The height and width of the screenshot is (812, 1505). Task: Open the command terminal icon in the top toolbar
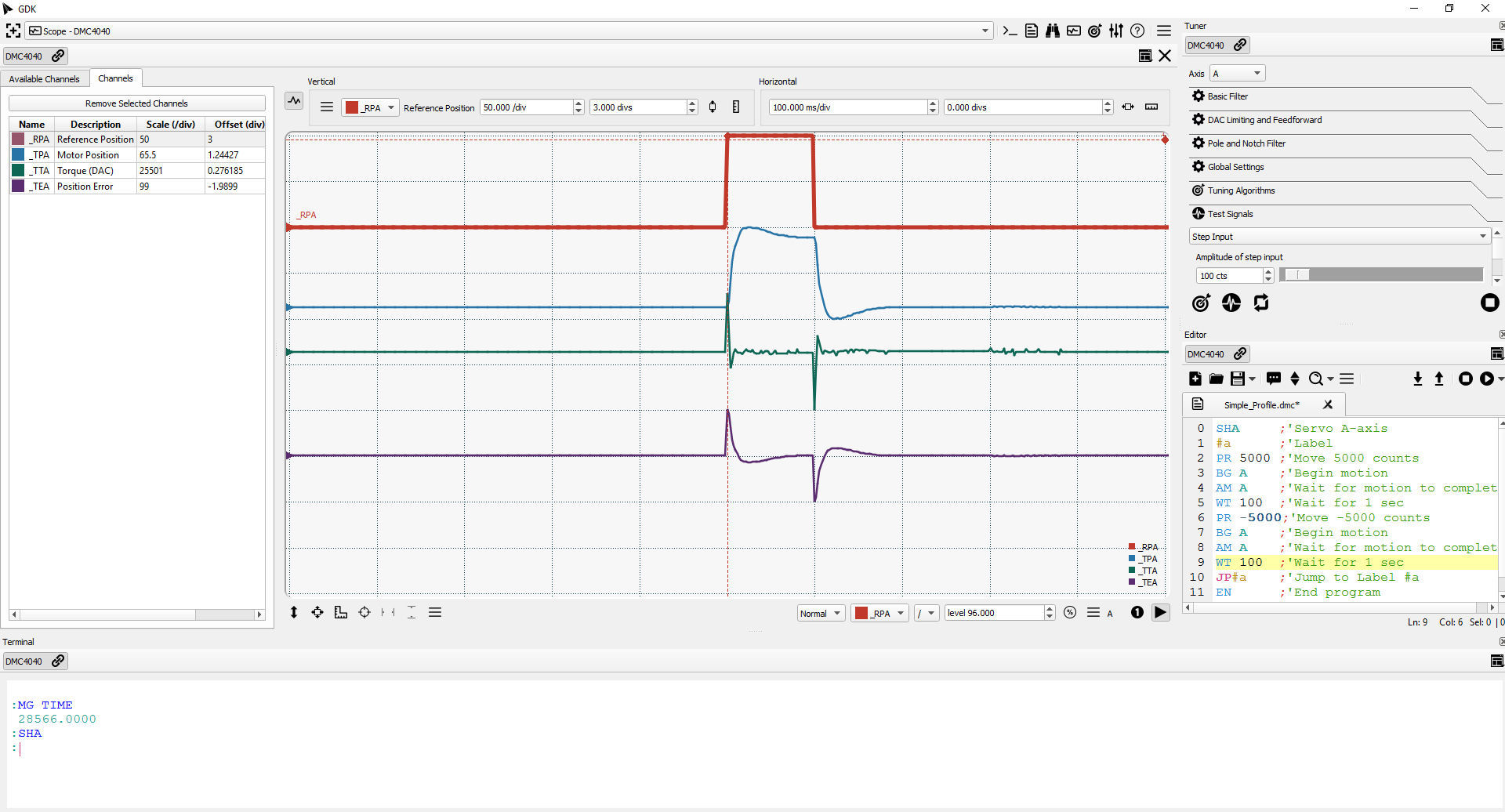click(x=1010, y=31)
